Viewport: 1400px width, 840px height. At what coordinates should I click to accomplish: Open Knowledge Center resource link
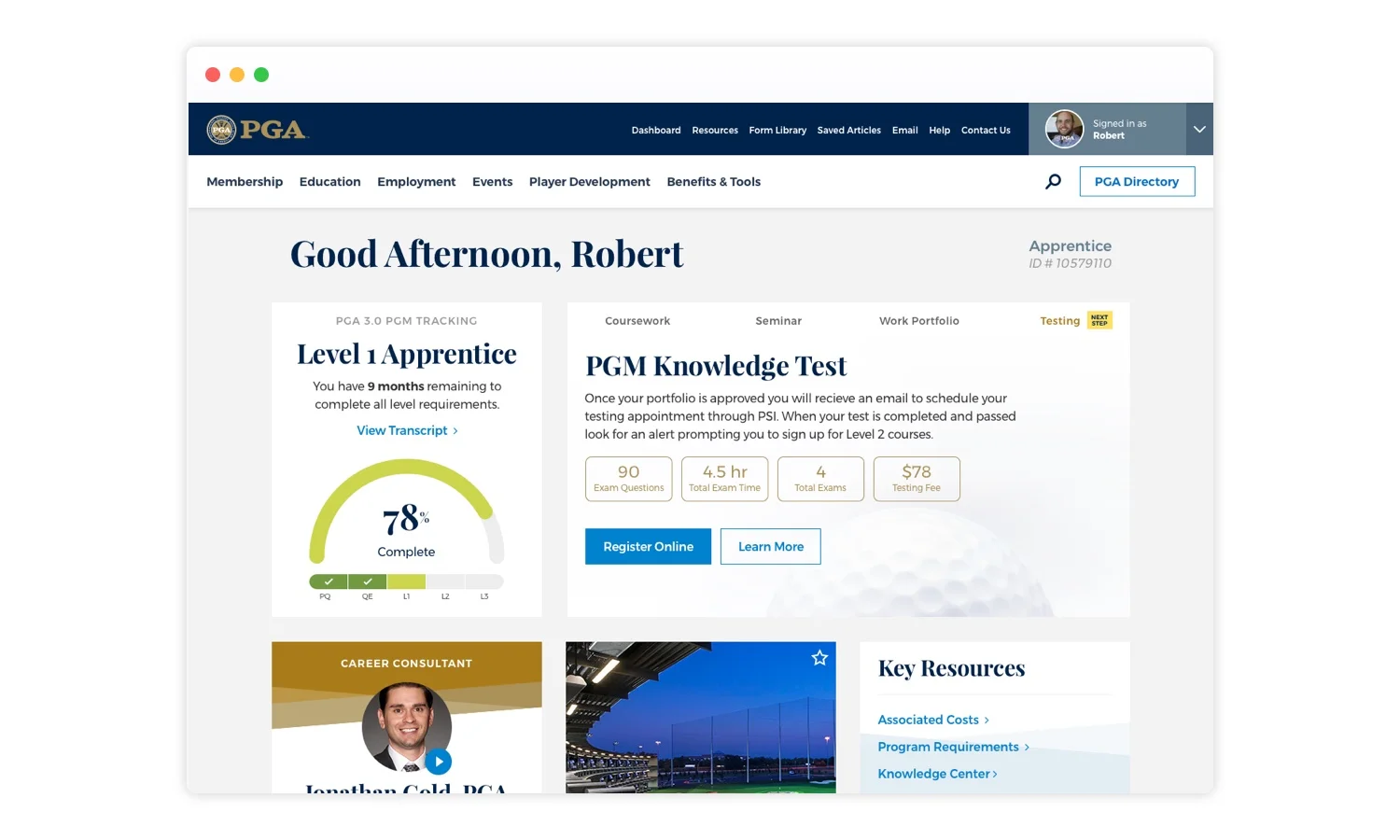[x=937, y=774]
